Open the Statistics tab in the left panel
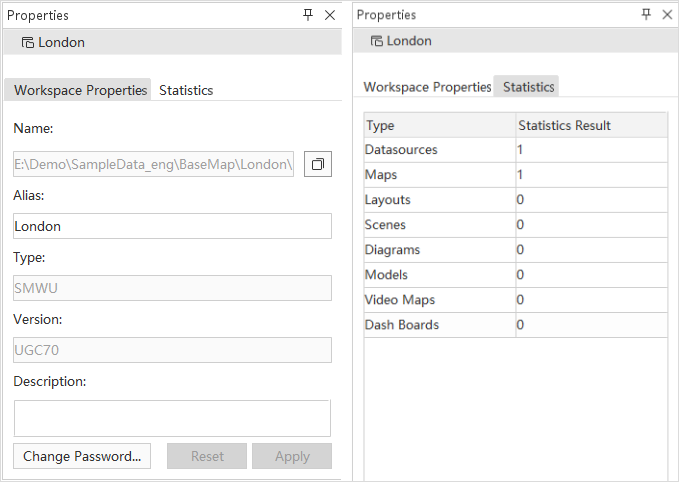679x482 pixels. coord(186,90)
